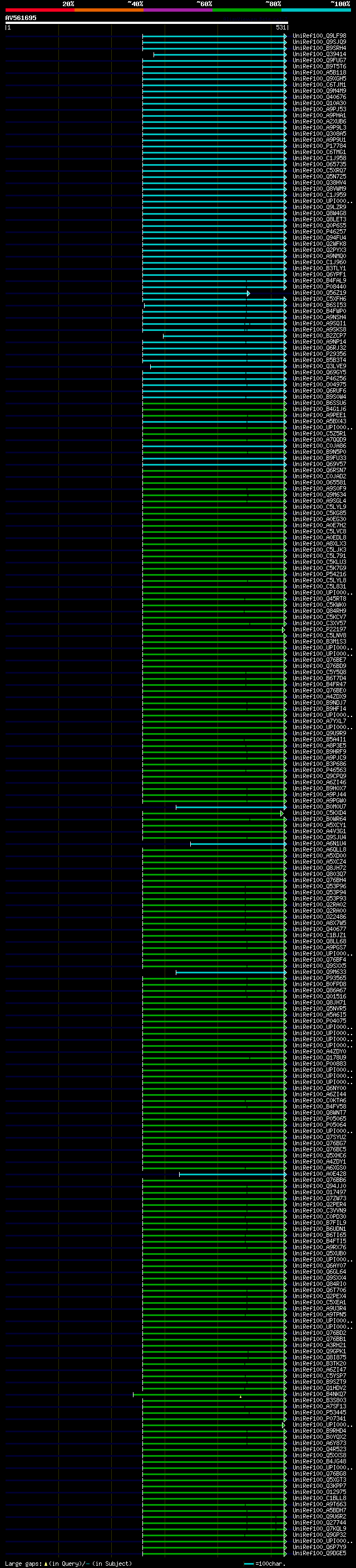
Task: Click label UniRef100_Q3LVE9
Action: (x=319, y=366)
